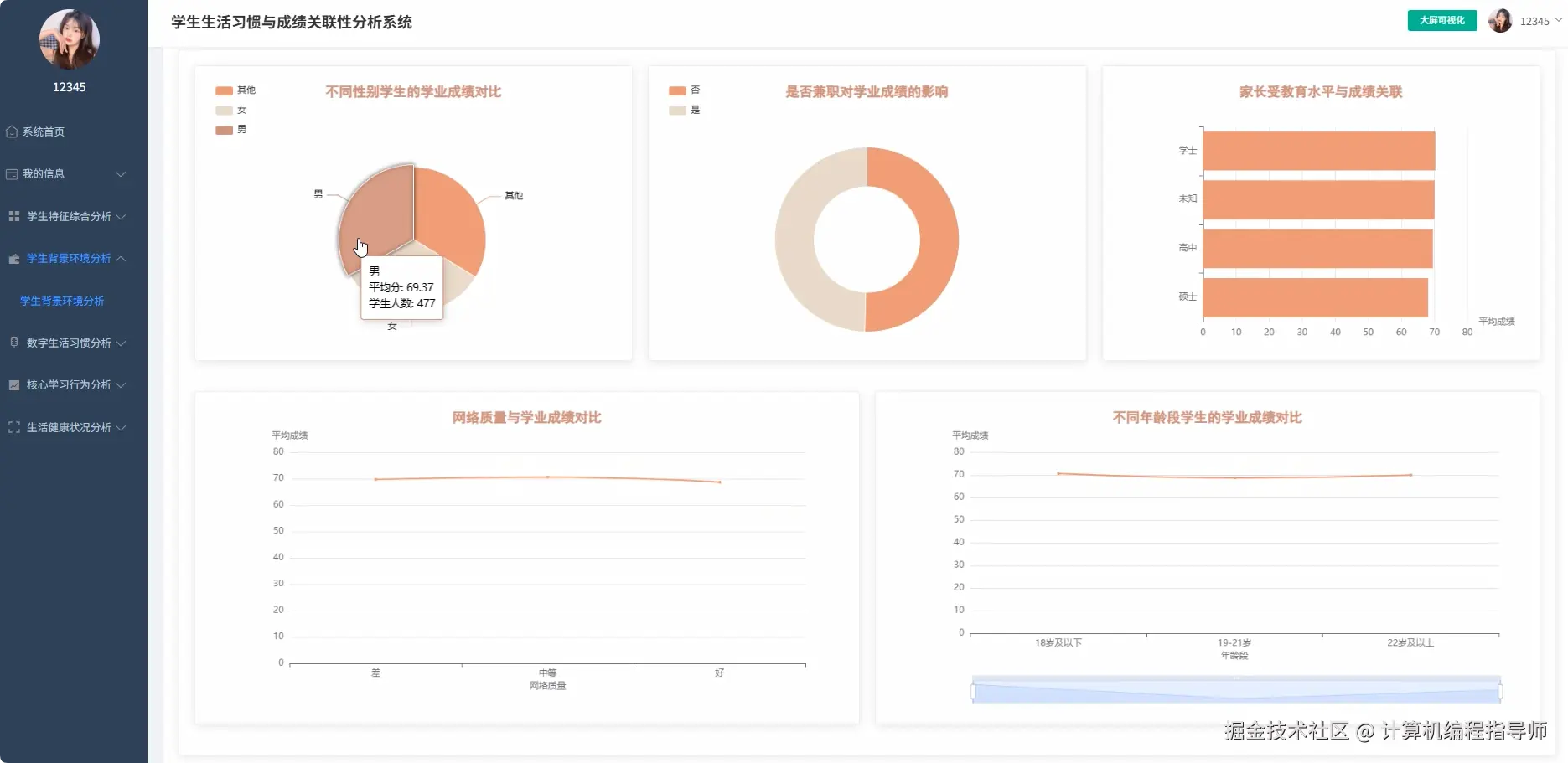Image resolution: width=1568 pixels, height=763 pixels.
Task: Collapse 学生背景环境分析 chevron
Action: [121, 259]
